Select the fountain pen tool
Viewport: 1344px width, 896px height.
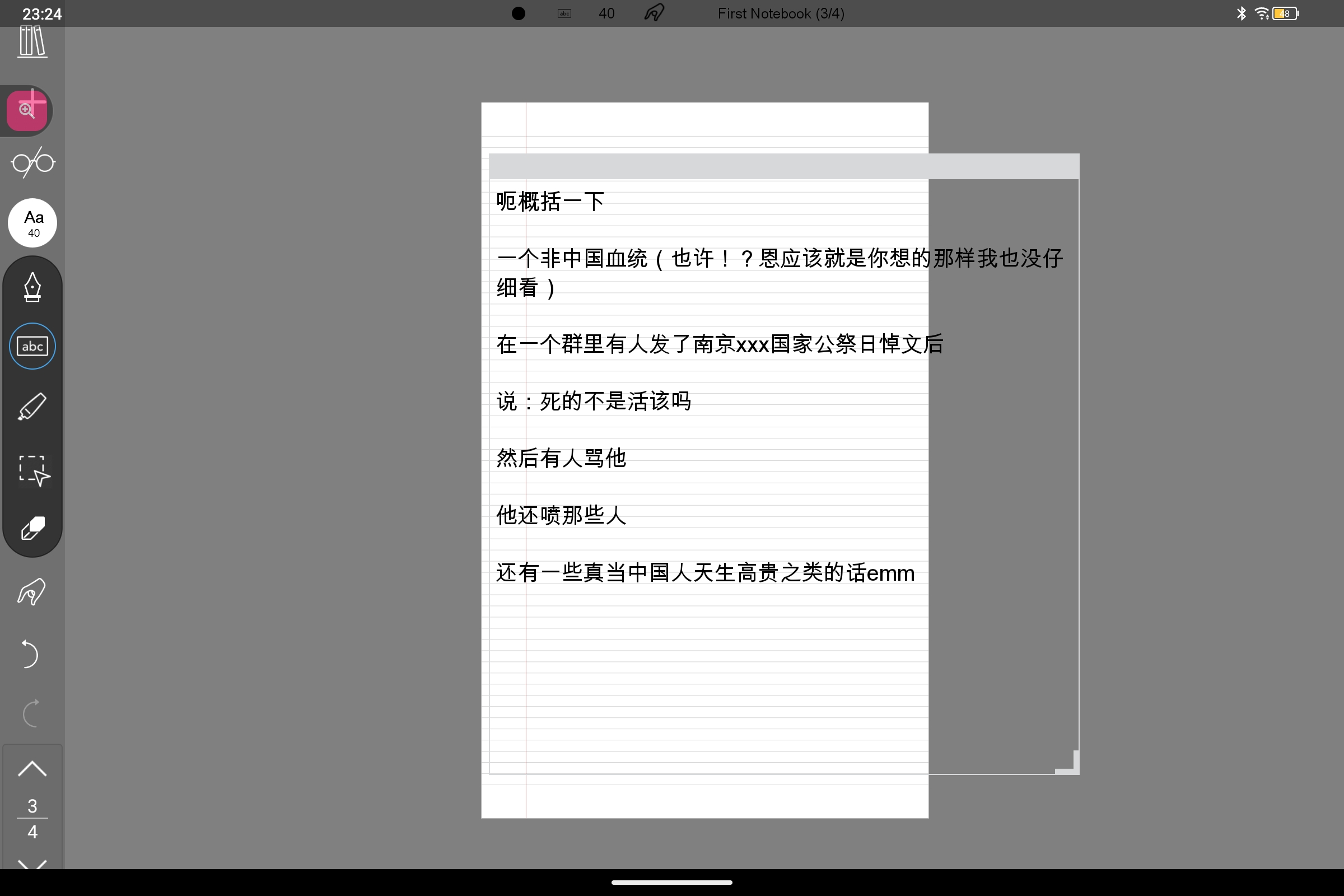pyautogui.click(x=32, y=288)
